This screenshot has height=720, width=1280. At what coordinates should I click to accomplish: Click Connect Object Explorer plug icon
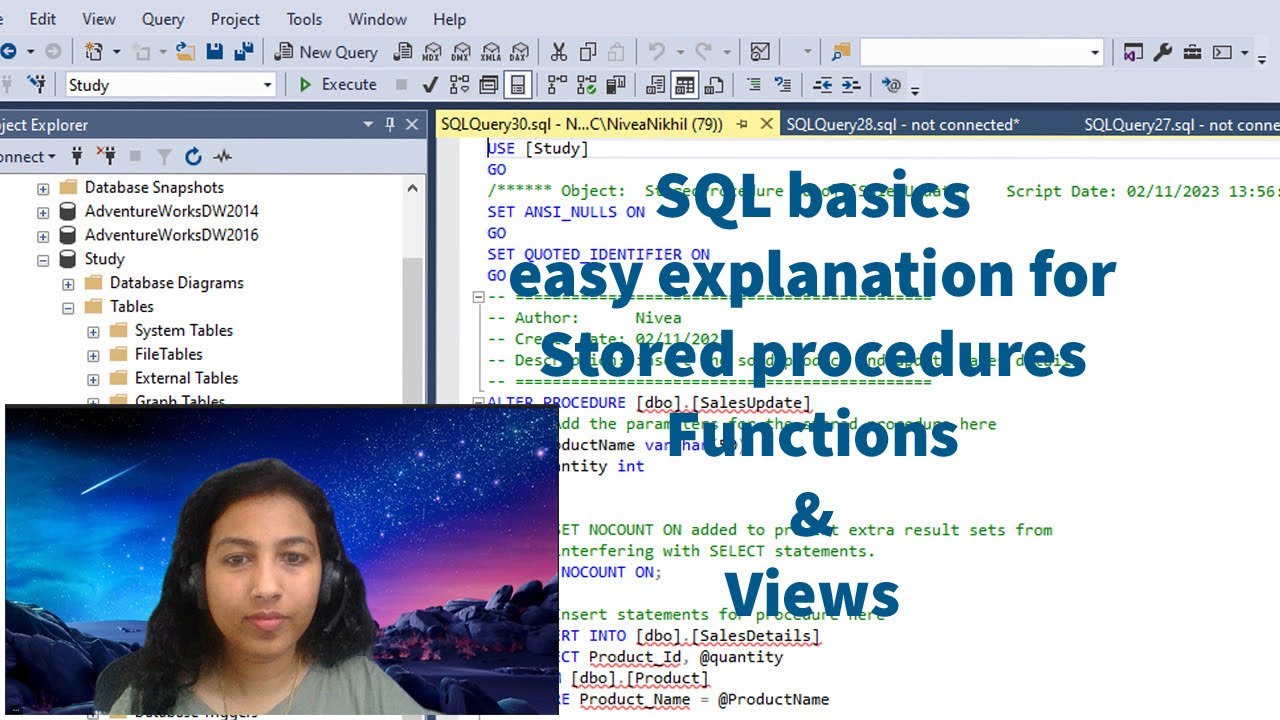coord(77,156)
